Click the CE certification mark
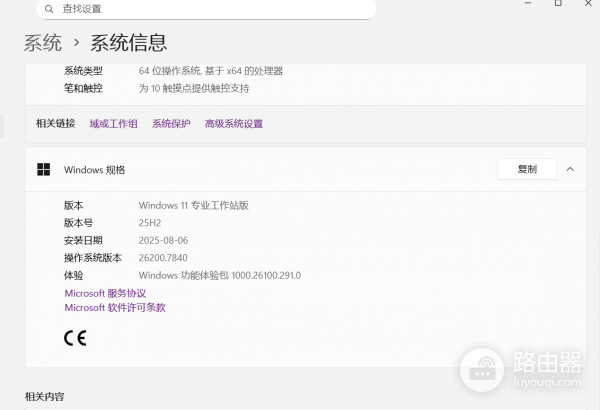600x410 pixels. pos(75,338)
